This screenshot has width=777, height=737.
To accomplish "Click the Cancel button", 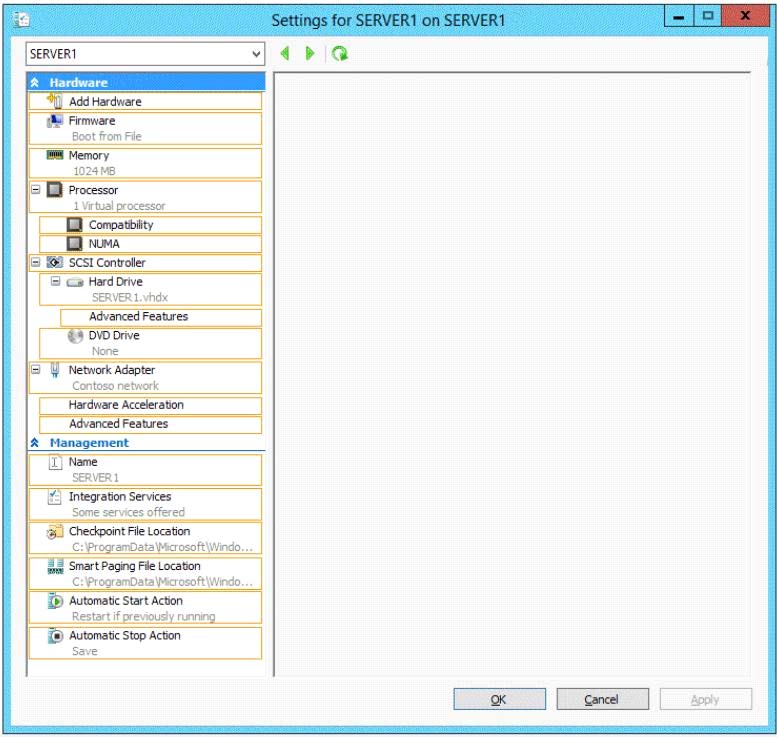I will (602, 700).
